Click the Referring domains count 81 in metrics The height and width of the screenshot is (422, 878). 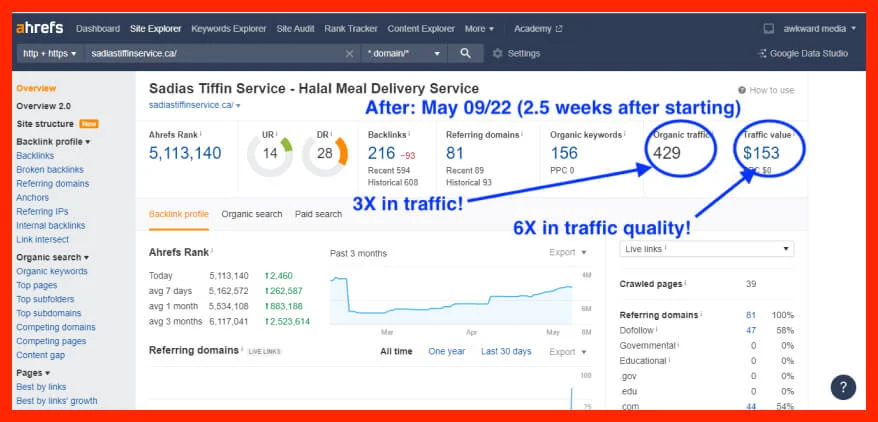coord(455,153)
